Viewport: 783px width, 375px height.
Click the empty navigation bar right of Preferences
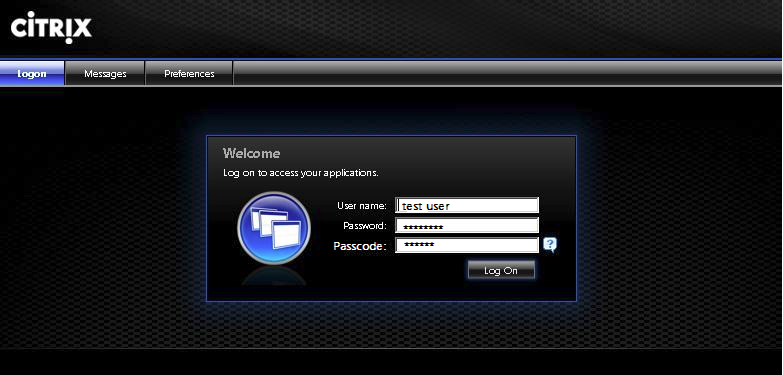point(507,73)
